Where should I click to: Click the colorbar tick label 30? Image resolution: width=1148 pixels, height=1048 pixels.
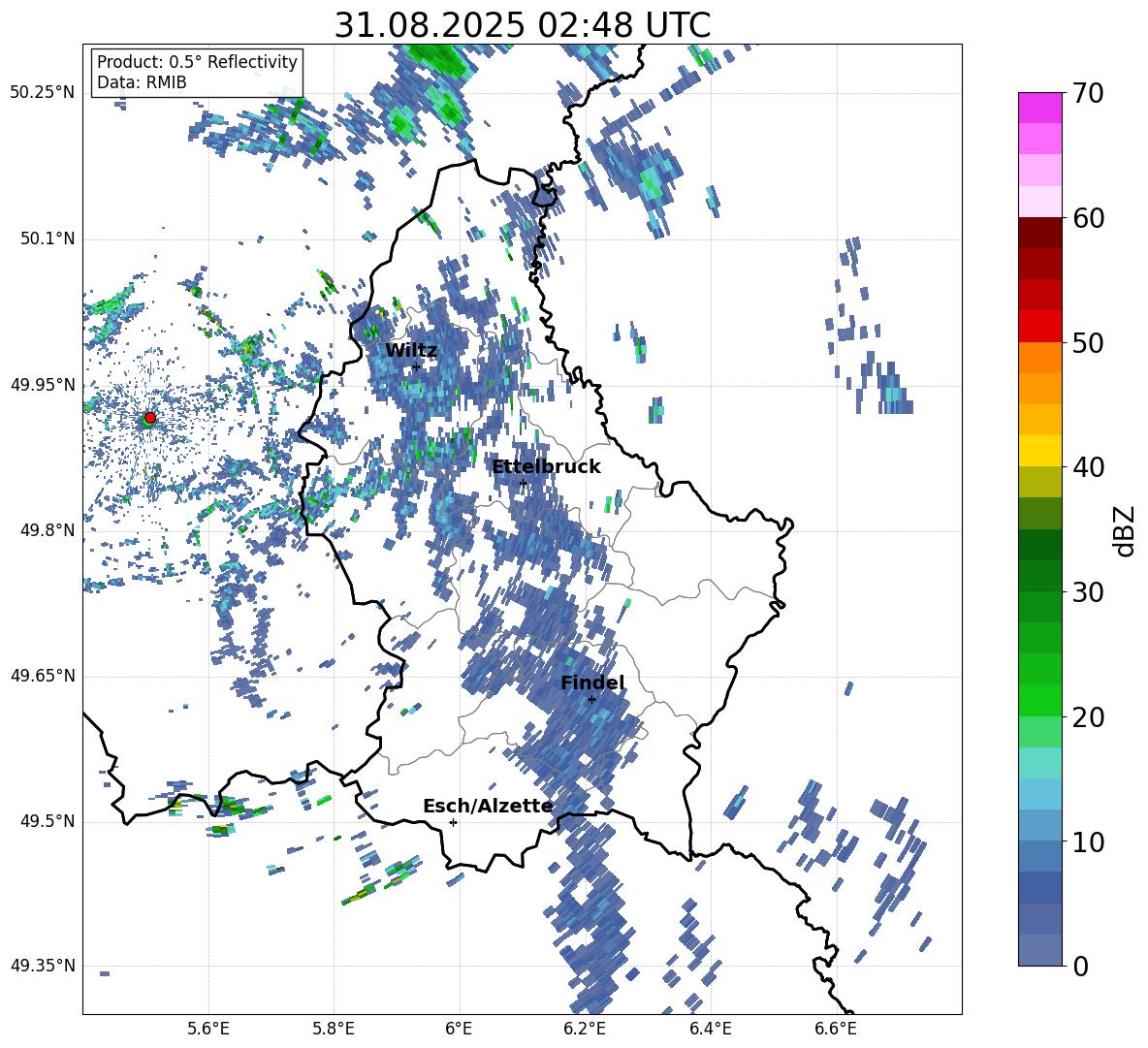[x=1088, y=592]
